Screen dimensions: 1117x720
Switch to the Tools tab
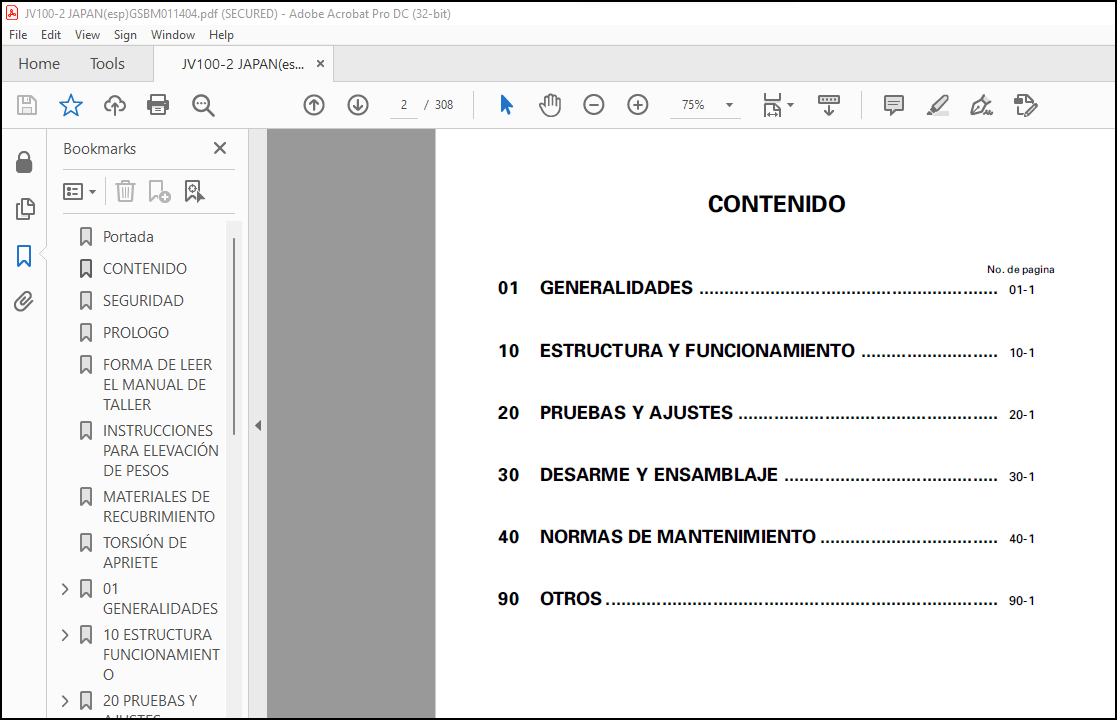[107, 64]
